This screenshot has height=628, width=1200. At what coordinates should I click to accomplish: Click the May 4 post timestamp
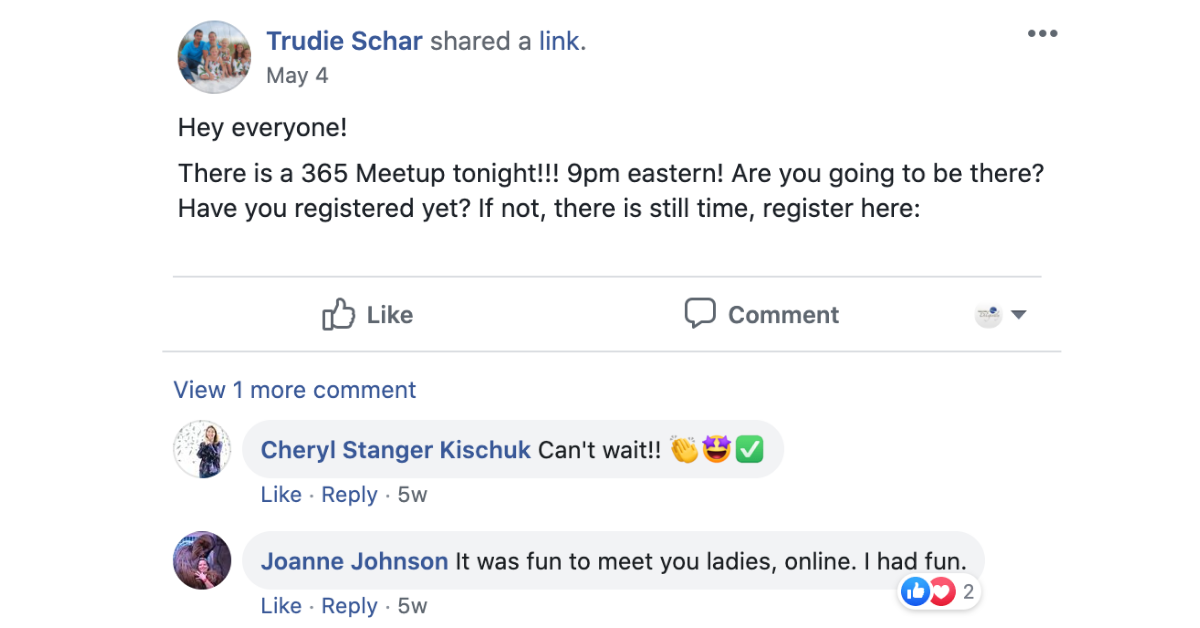[297, 76]
